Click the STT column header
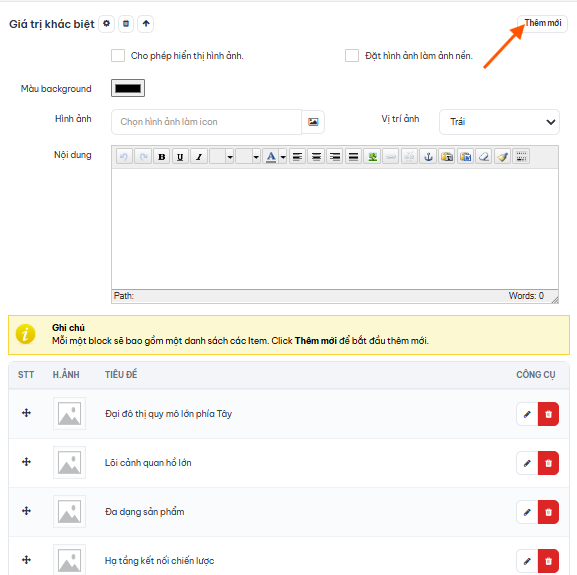577x575 pixels. (26, 375)
